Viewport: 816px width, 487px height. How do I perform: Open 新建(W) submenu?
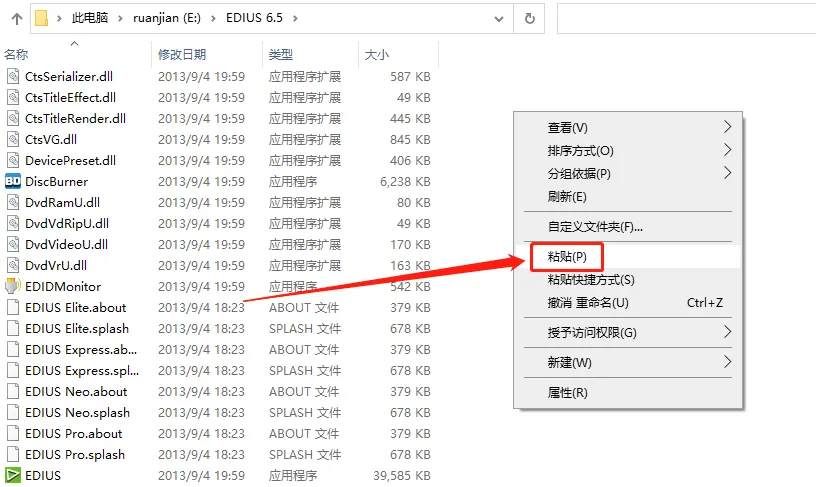click(628, 363)
